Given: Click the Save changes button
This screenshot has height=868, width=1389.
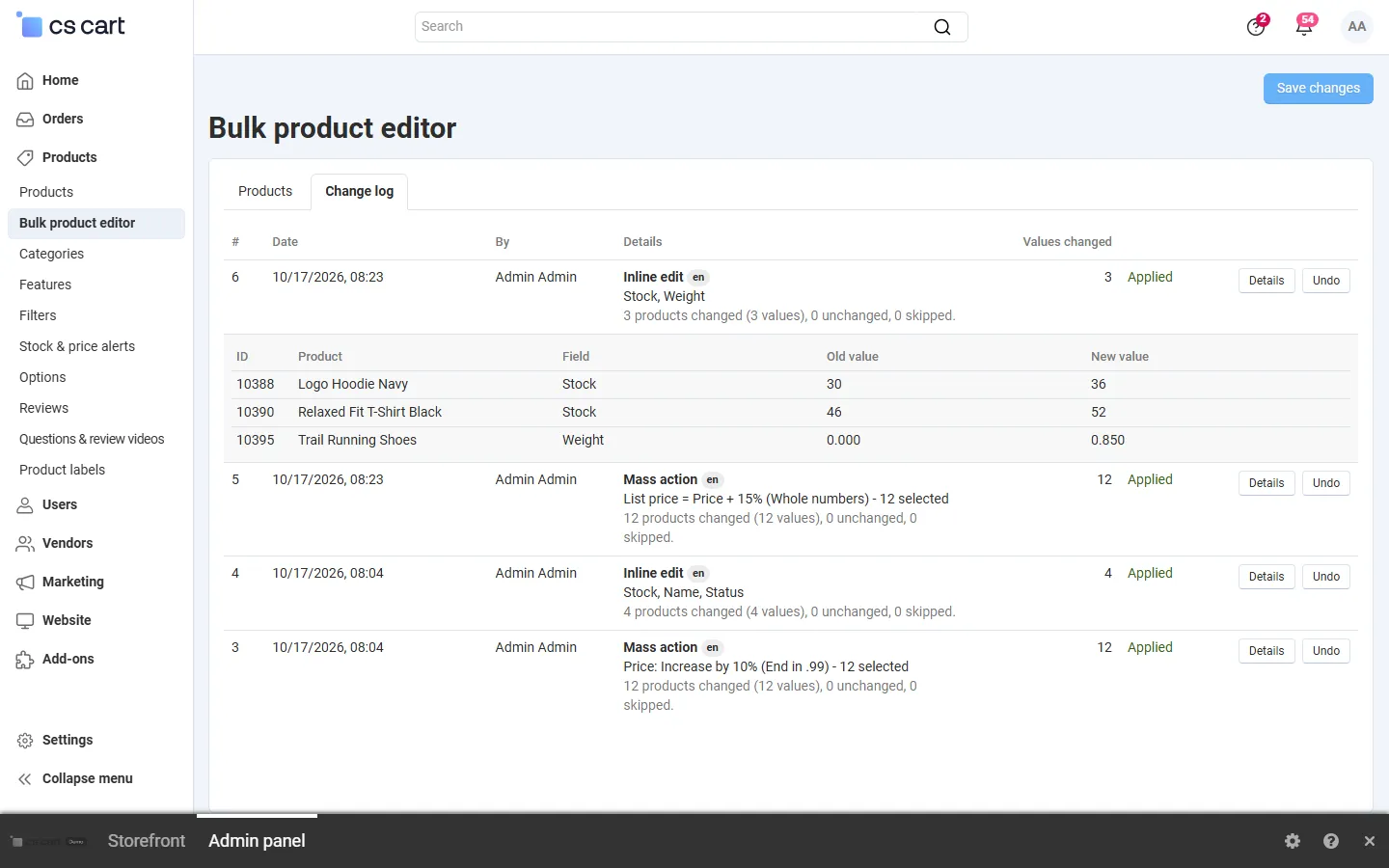Looking at the screenshot, I should (x=1318, y=88).
